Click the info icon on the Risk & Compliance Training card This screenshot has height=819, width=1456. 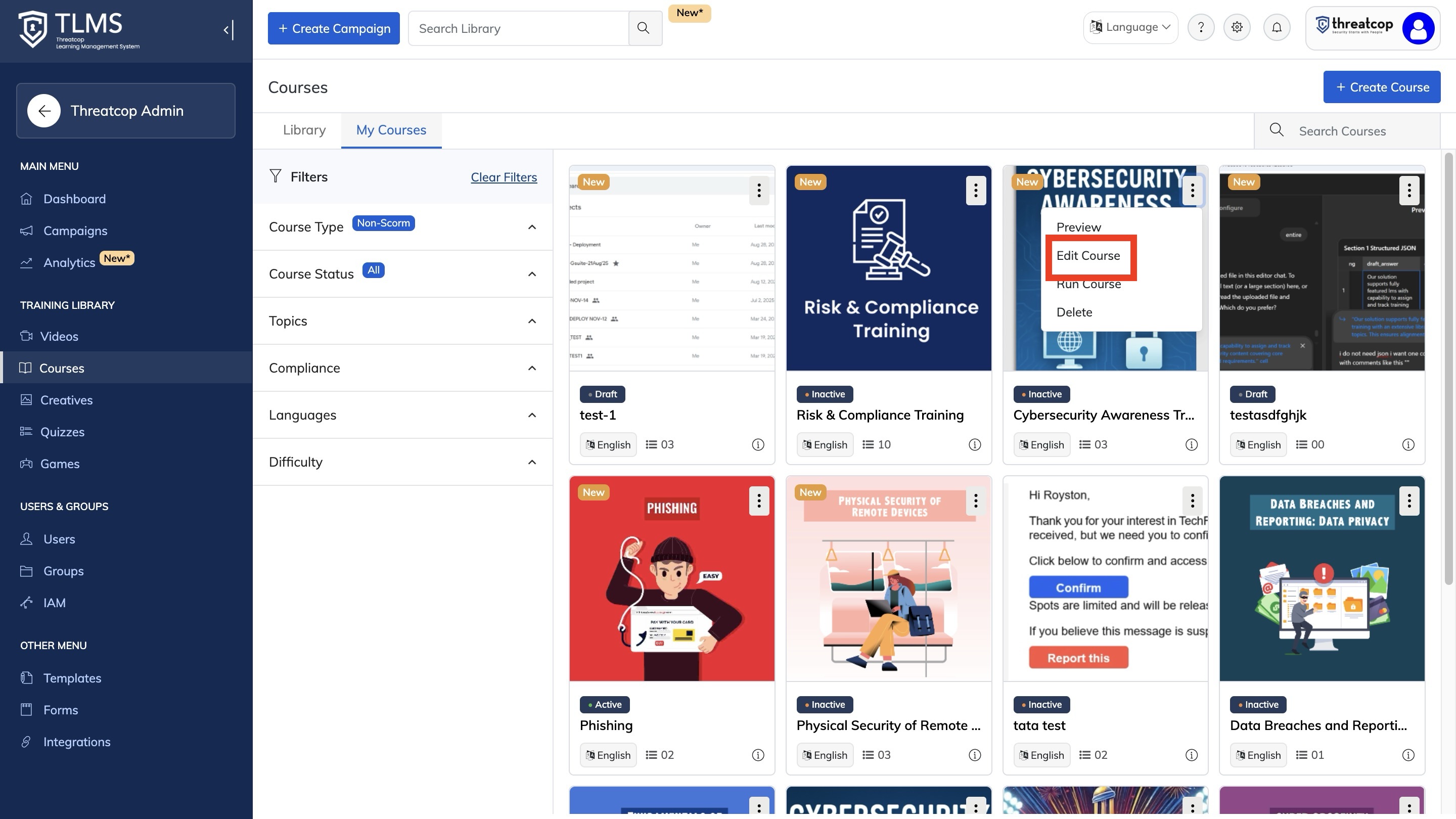coord(974,445)
